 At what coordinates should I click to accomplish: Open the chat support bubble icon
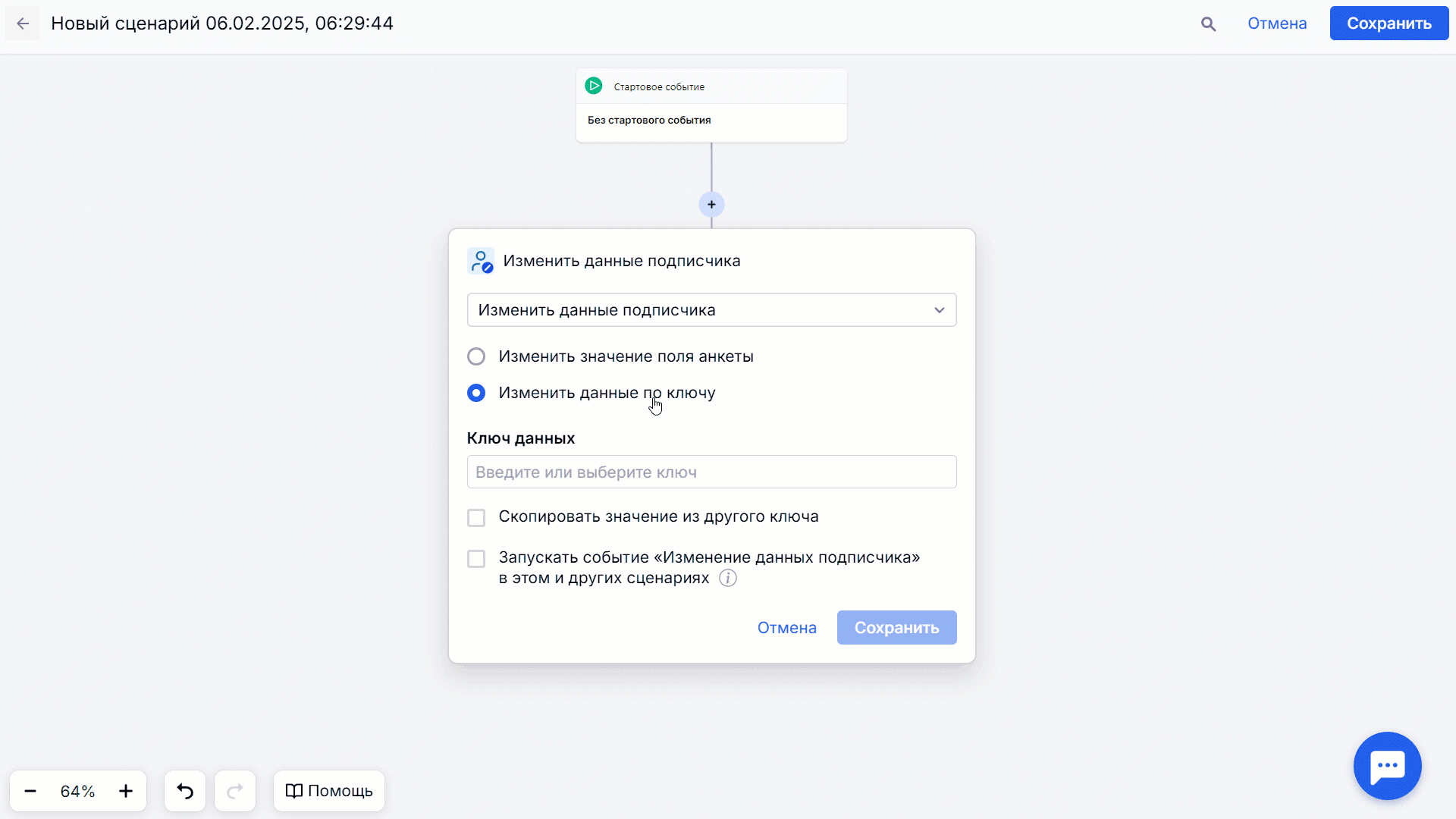(1388, 766)
